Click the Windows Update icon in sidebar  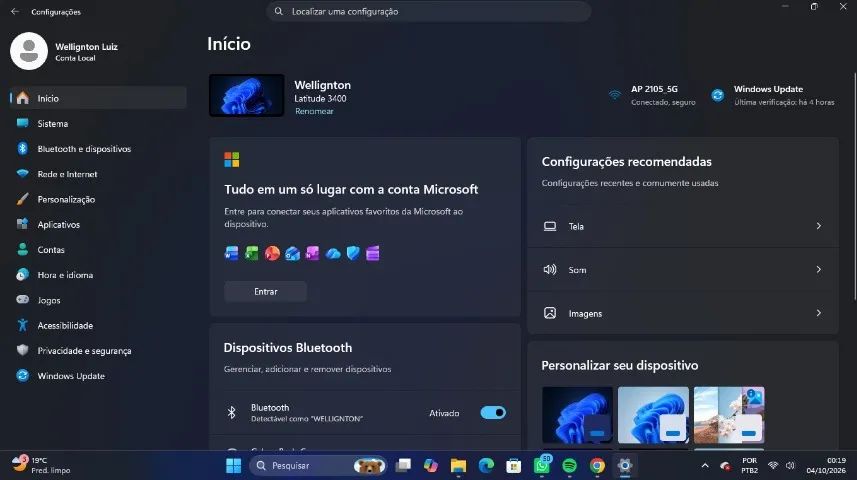tap(22, 376)
